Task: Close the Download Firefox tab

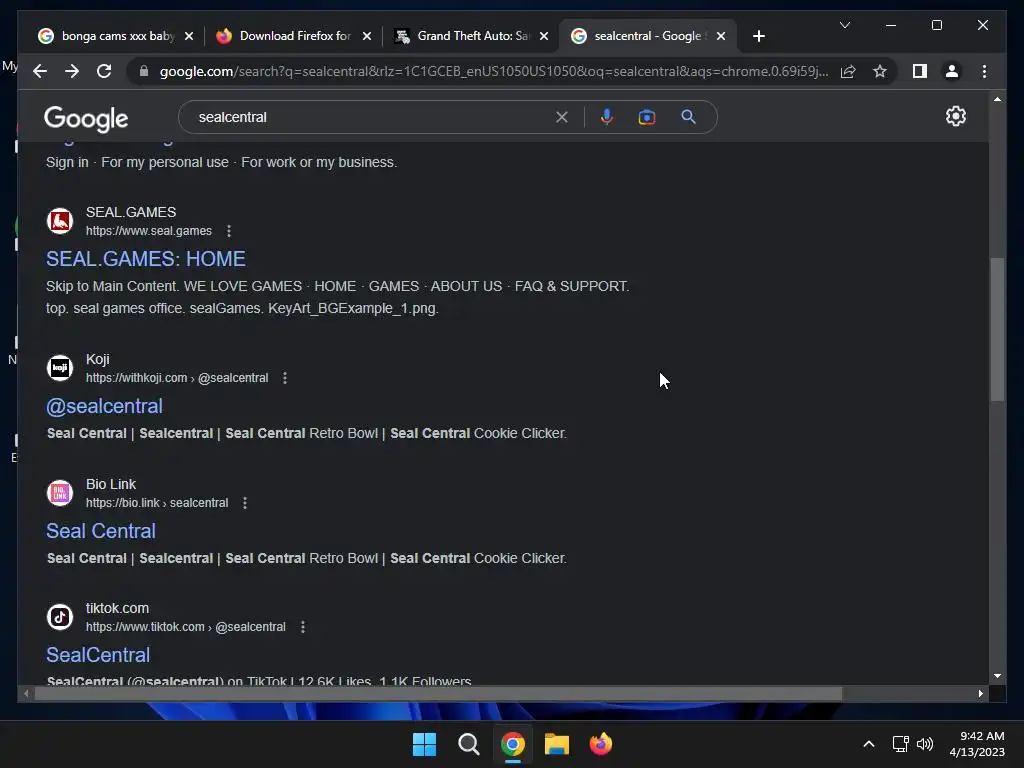Action: pyautogui.click(x=367, y=36)
